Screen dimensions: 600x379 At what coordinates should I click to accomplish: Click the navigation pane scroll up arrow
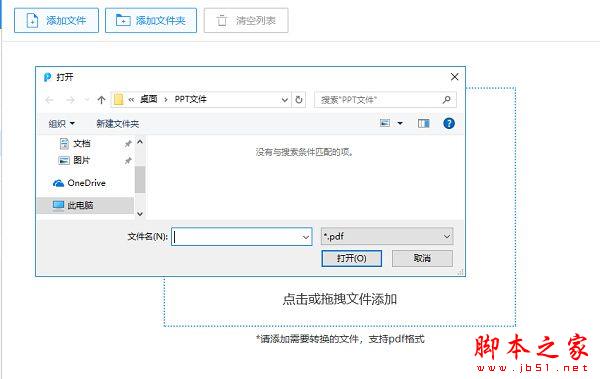[x=140, y=142]
